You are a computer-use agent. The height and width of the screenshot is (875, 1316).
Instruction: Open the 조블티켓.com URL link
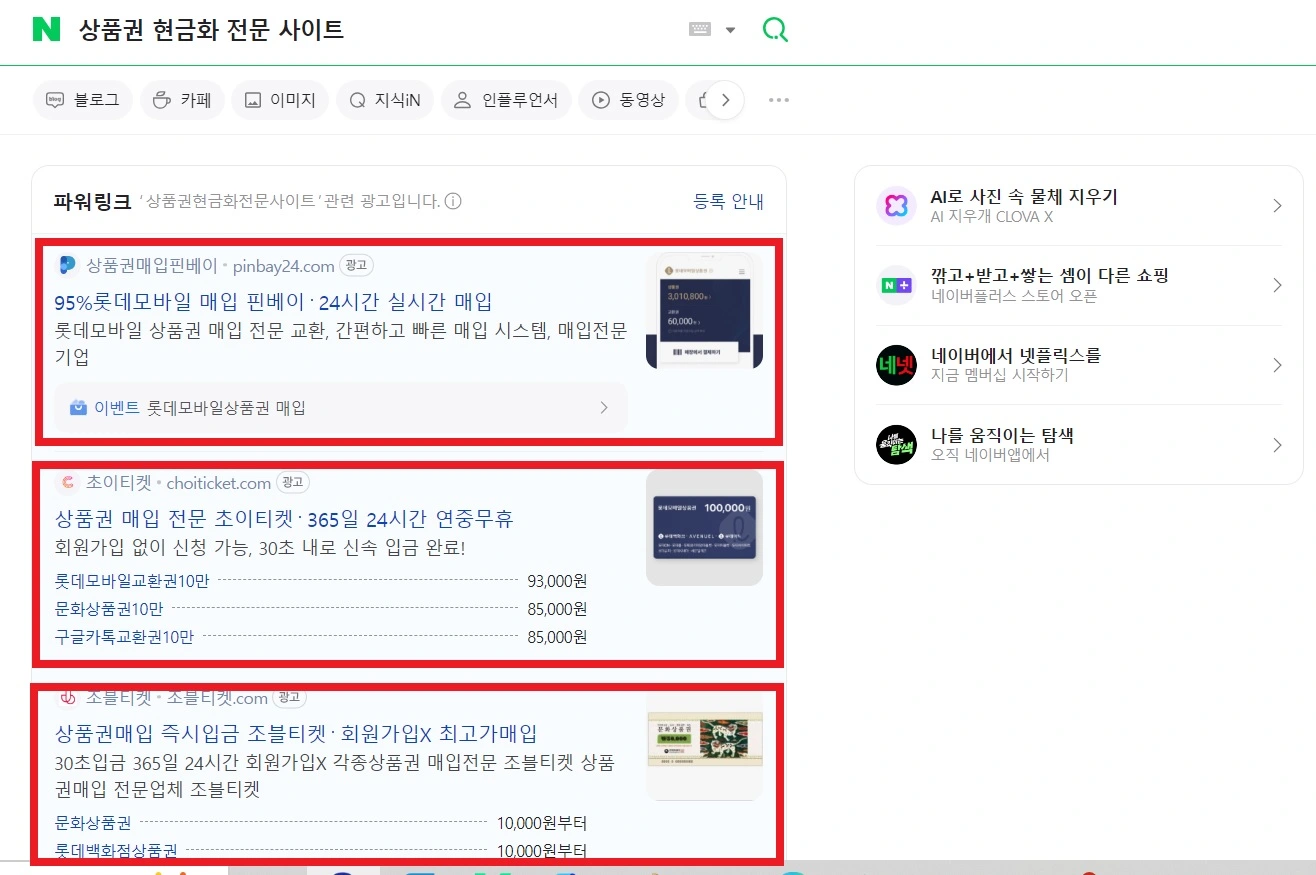217,698
